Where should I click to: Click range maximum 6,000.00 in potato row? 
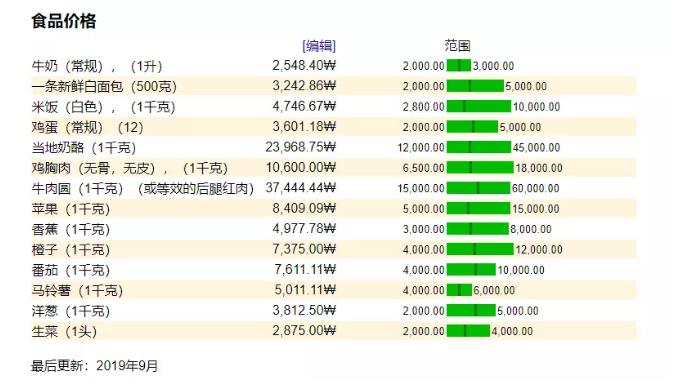(494, 291)
